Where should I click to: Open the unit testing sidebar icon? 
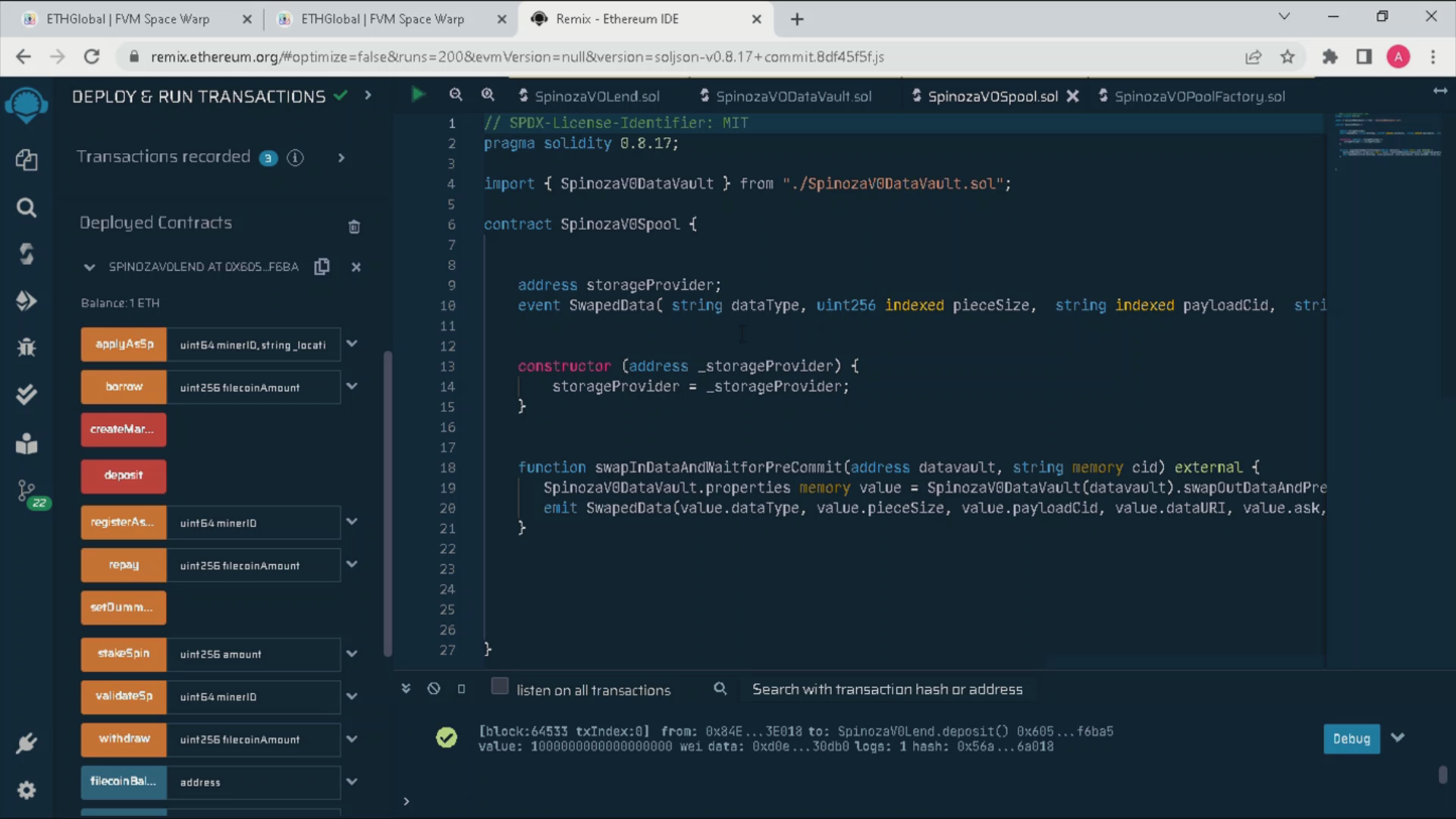[x=27, y=443]
